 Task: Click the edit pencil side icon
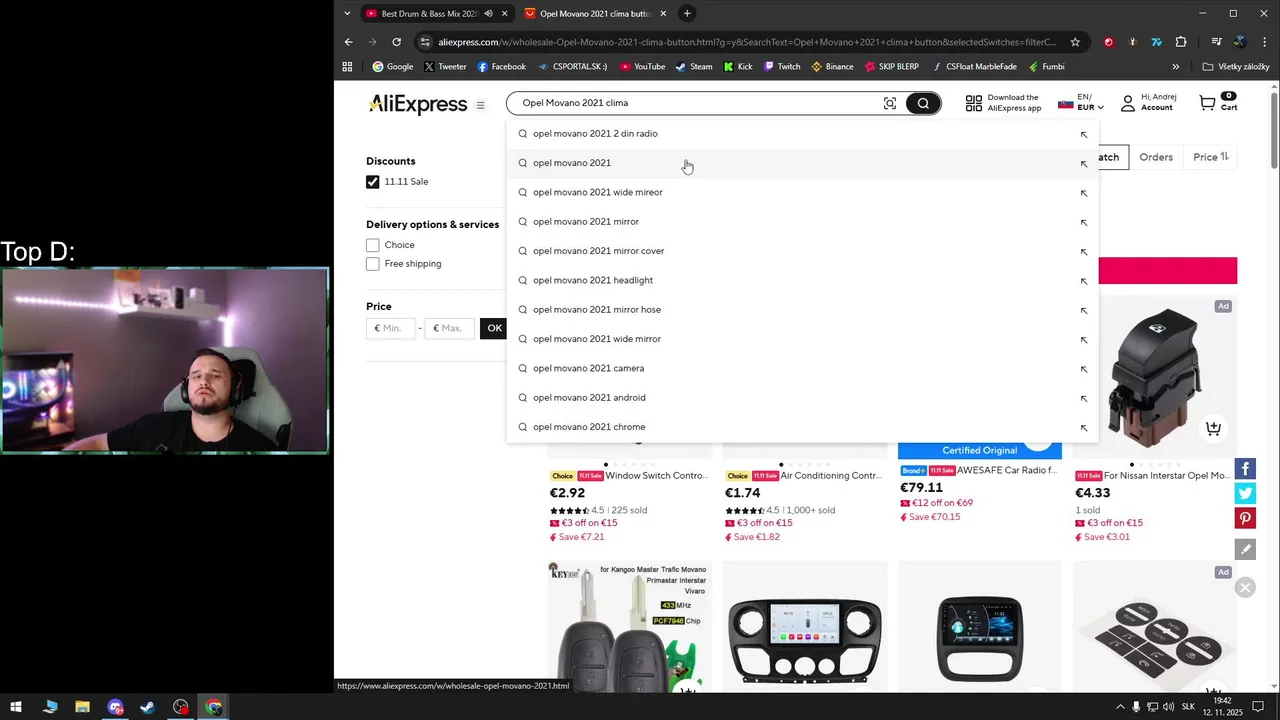(x=1245, y=549)
